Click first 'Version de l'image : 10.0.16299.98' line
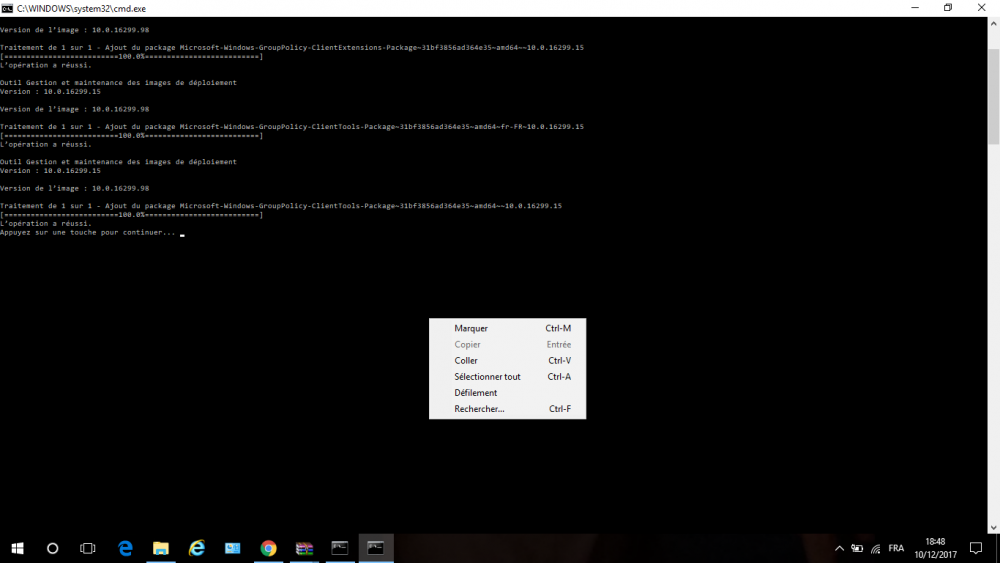The image size is (1000, 563). (x=75, y=30)
